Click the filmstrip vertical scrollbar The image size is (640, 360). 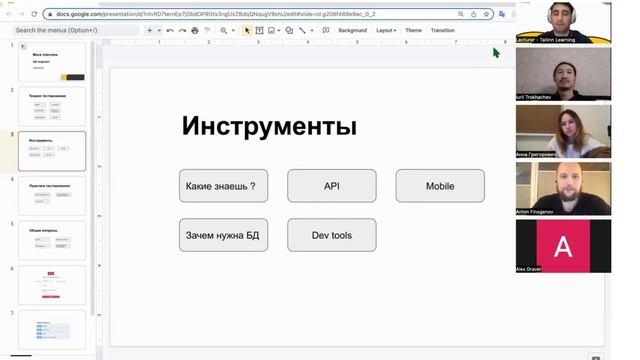[x=93, y=178]
